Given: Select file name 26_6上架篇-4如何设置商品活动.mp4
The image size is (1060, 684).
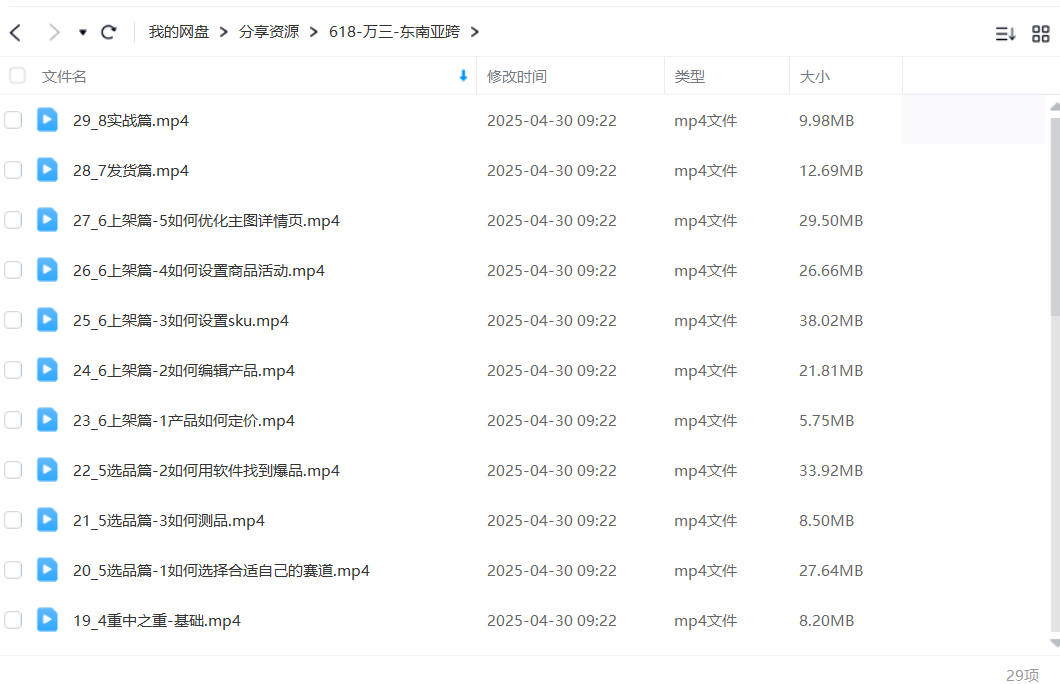Looking at the screenshot, I should 199,271.
